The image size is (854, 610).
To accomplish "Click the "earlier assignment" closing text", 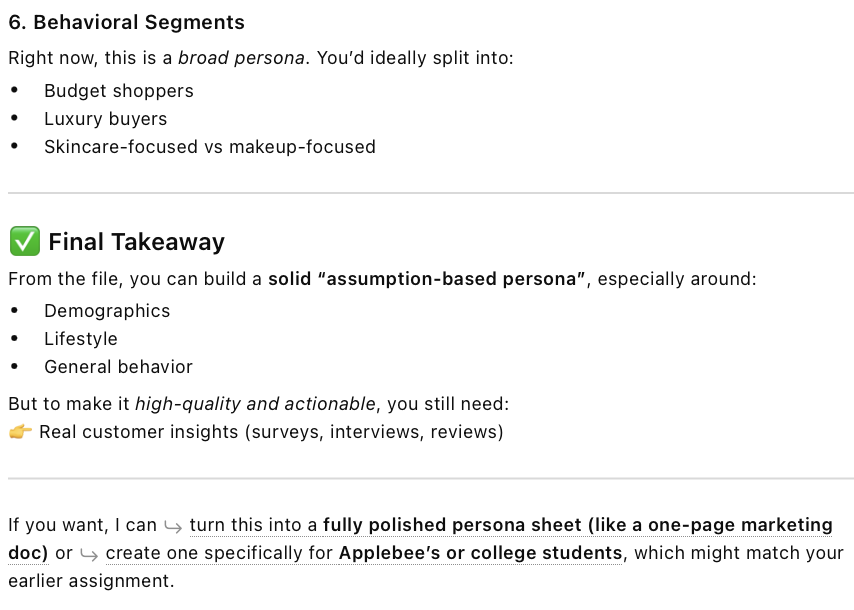I will pos(90,581).
